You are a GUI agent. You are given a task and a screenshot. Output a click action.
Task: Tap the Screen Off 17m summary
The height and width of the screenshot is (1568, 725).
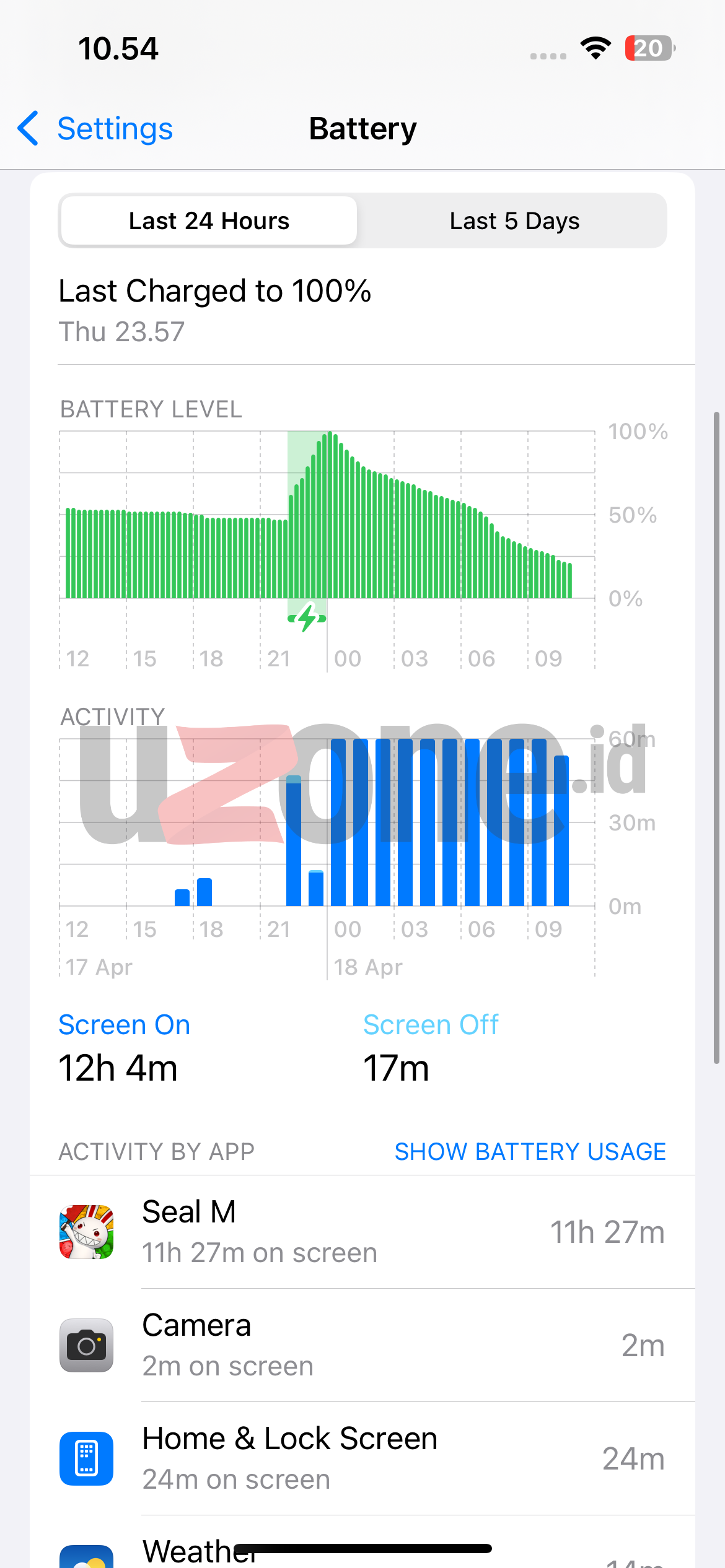[x=430, y=1048]
